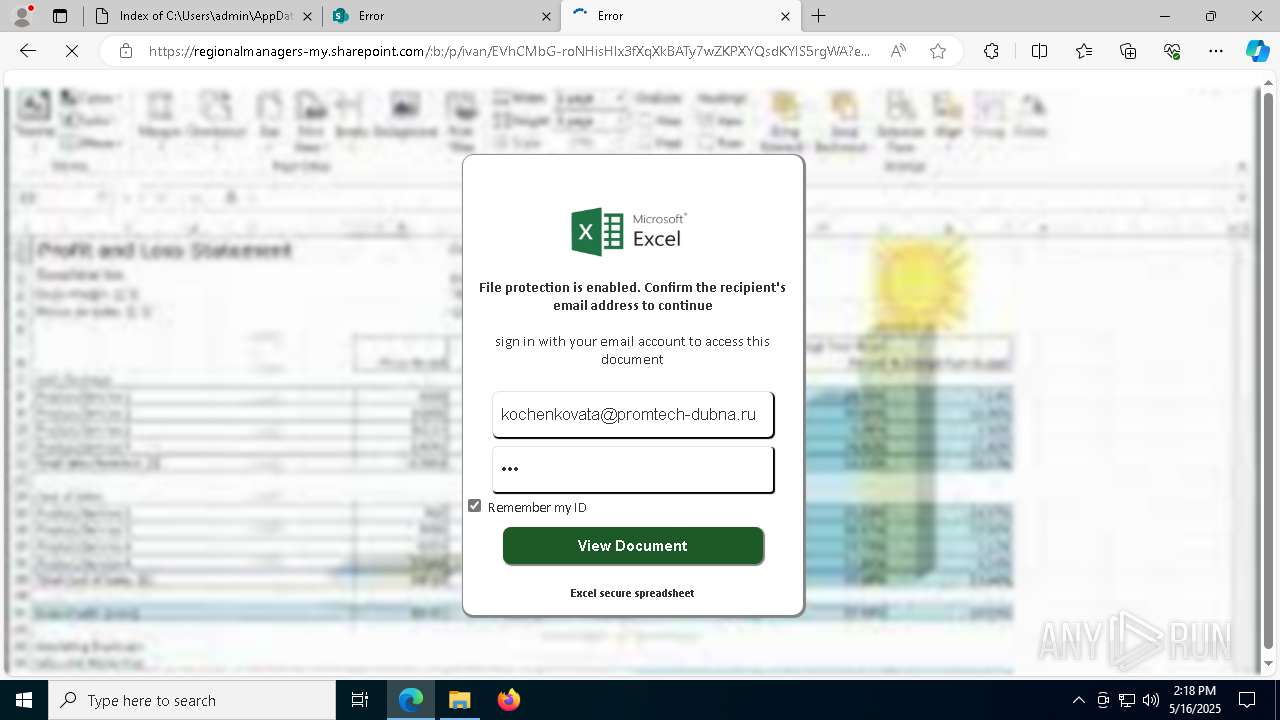
Task: Switch to the first Error tab with SharePoint icon
Action: pos(441,16)
